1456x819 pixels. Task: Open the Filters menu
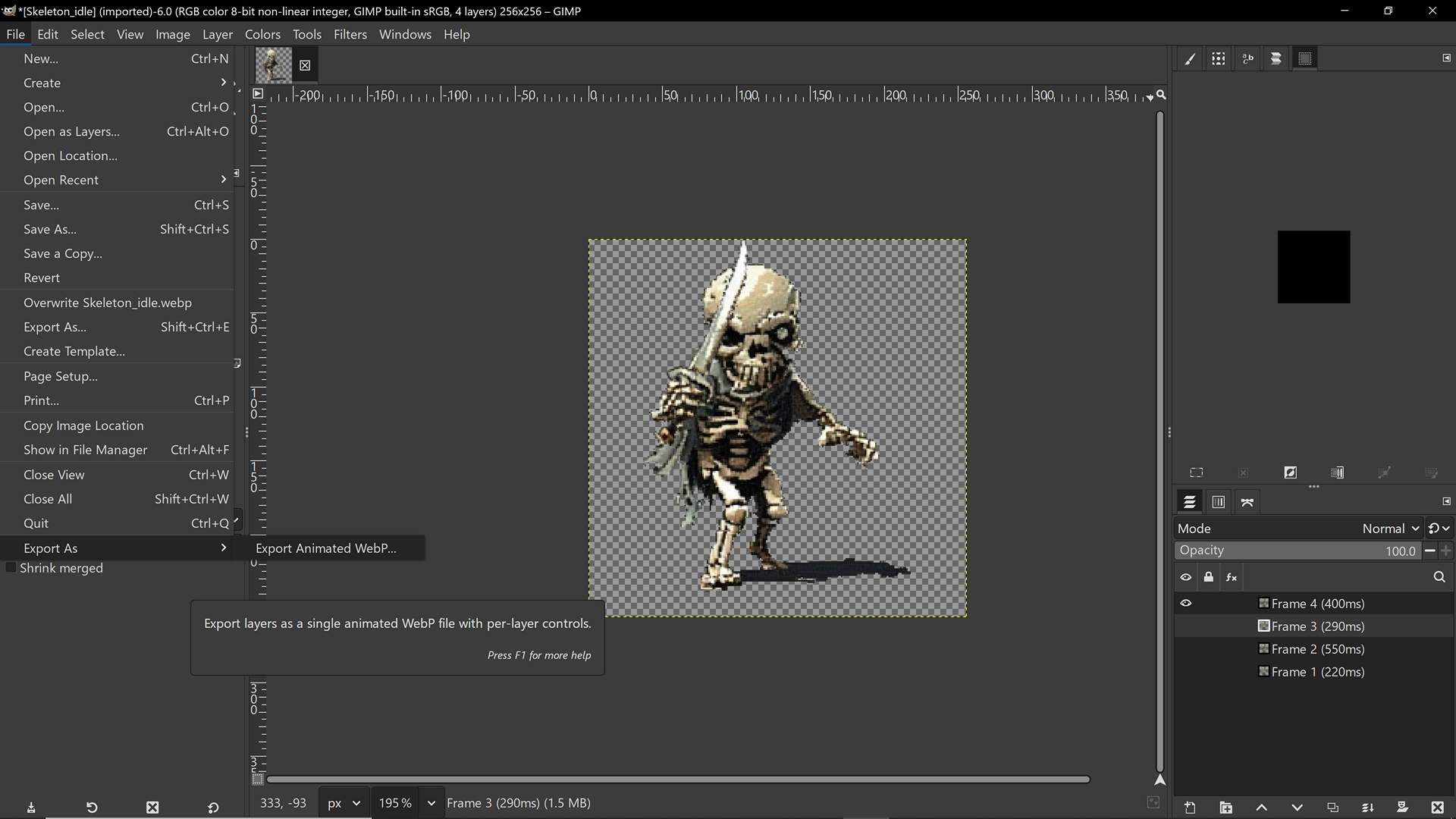point(350,34)
